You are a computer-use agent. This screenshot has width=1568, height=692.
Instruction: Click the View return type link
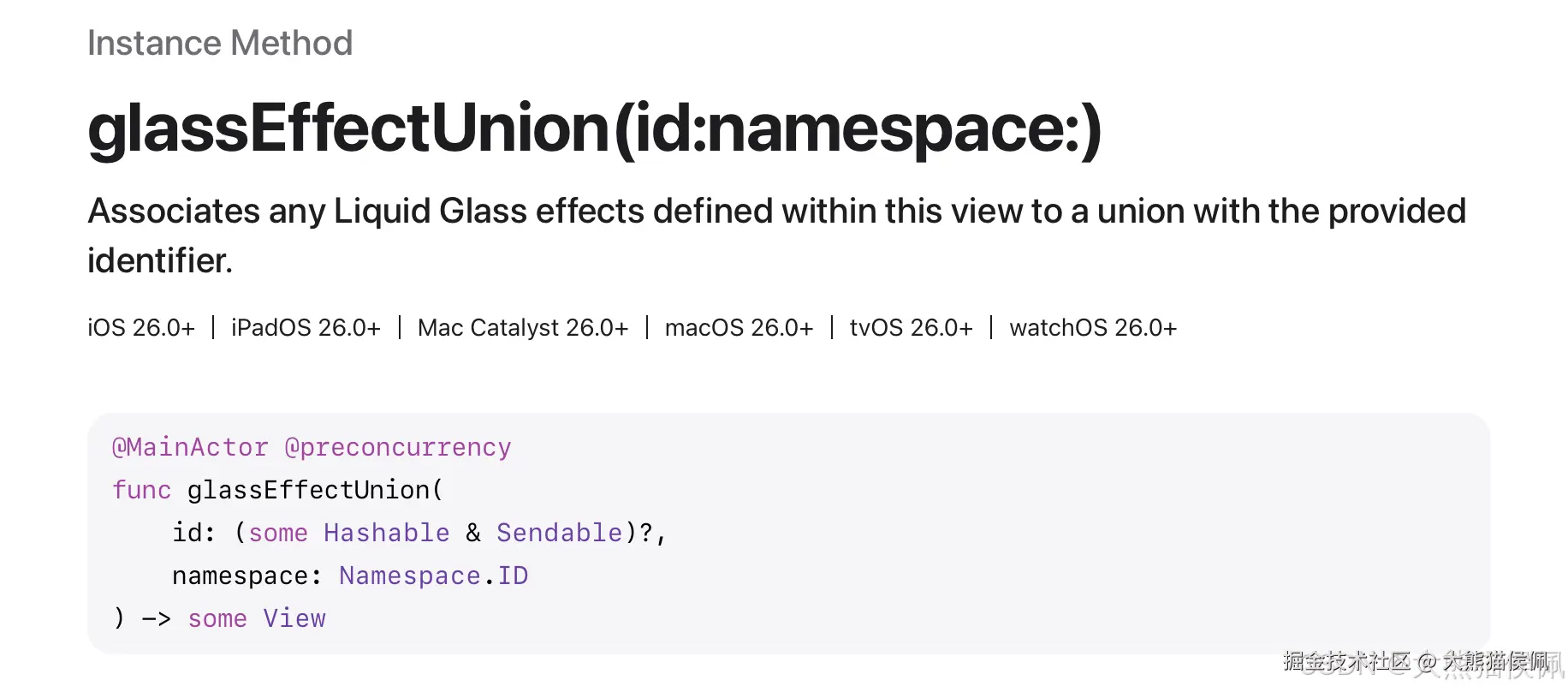(294, 618)
